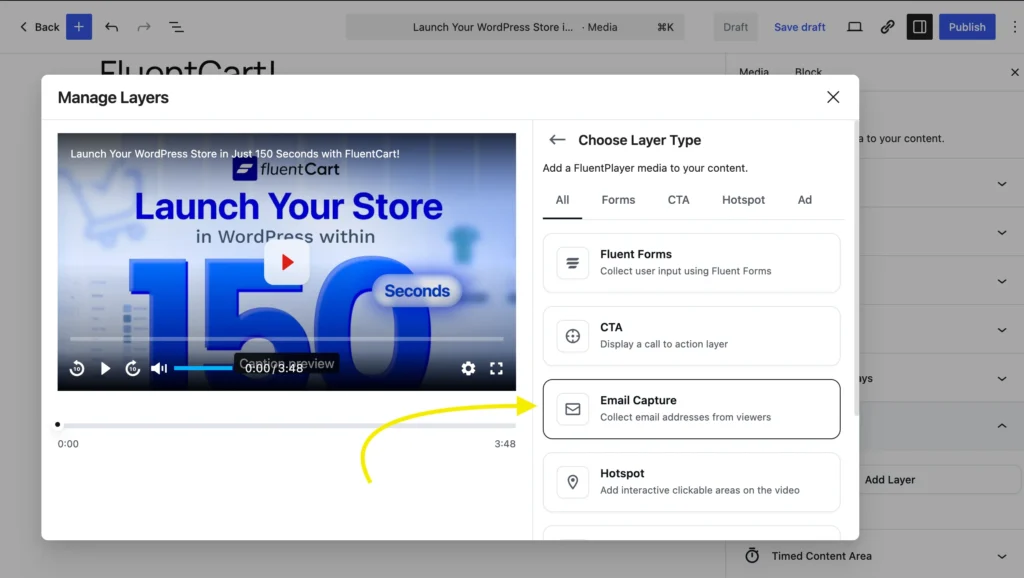Click the 3:48 timeline end label
This screenshot has height=578, width=1024.
505,443
